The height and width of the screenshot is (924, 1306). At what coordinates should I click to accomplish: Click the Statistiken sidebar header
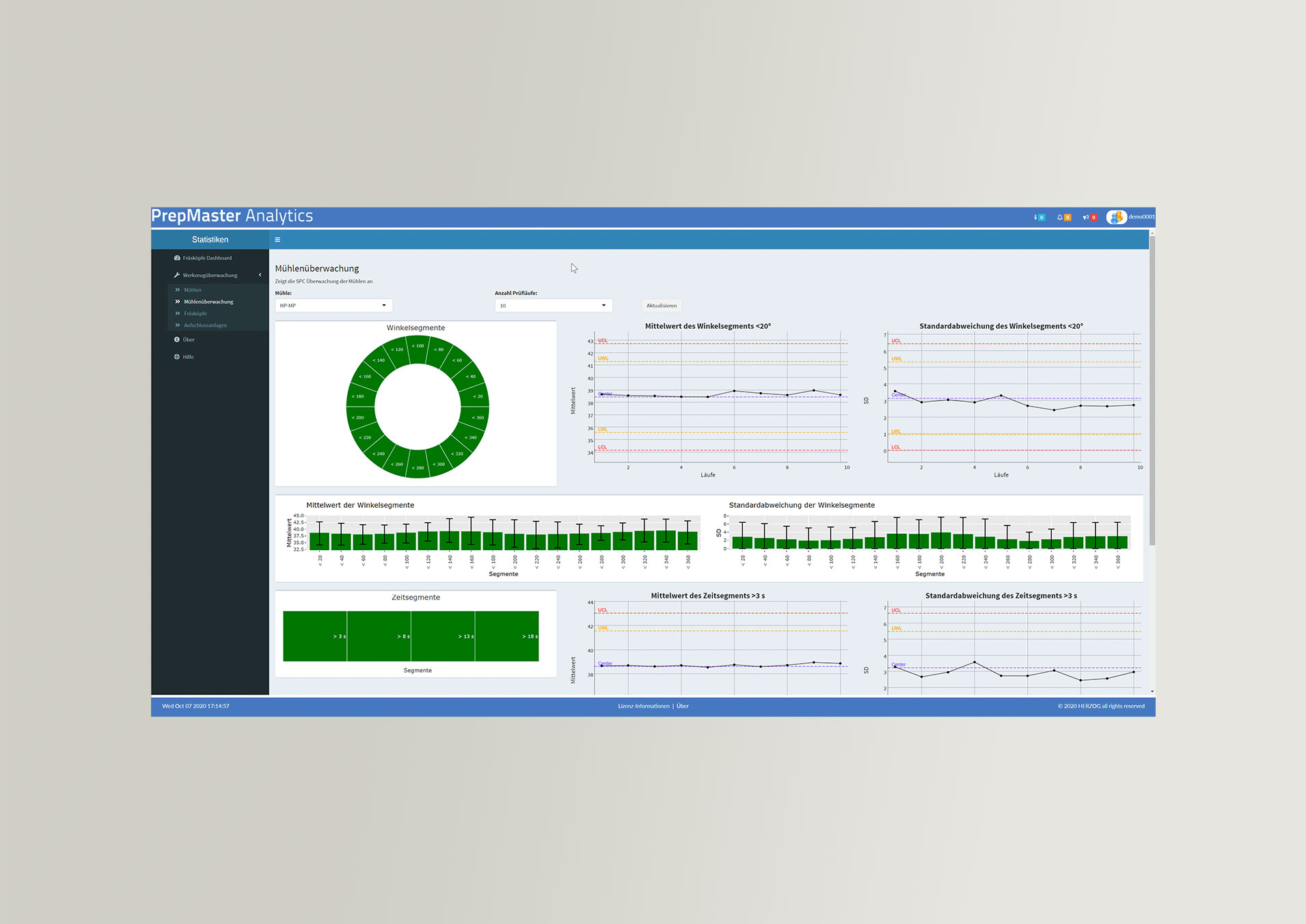pos(210,240)
